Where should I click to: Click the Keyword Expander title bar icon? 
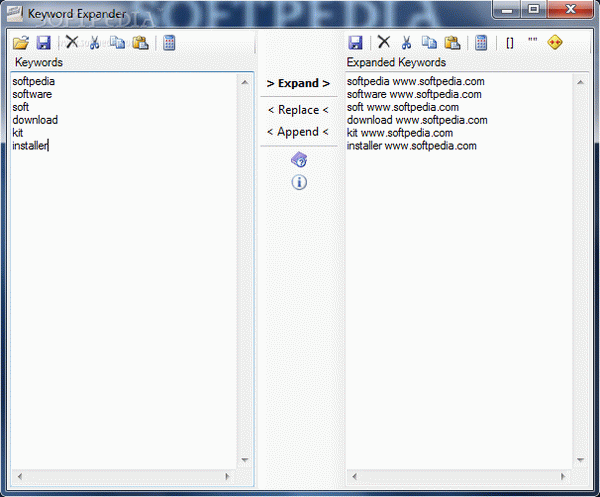tap(15, 14)
